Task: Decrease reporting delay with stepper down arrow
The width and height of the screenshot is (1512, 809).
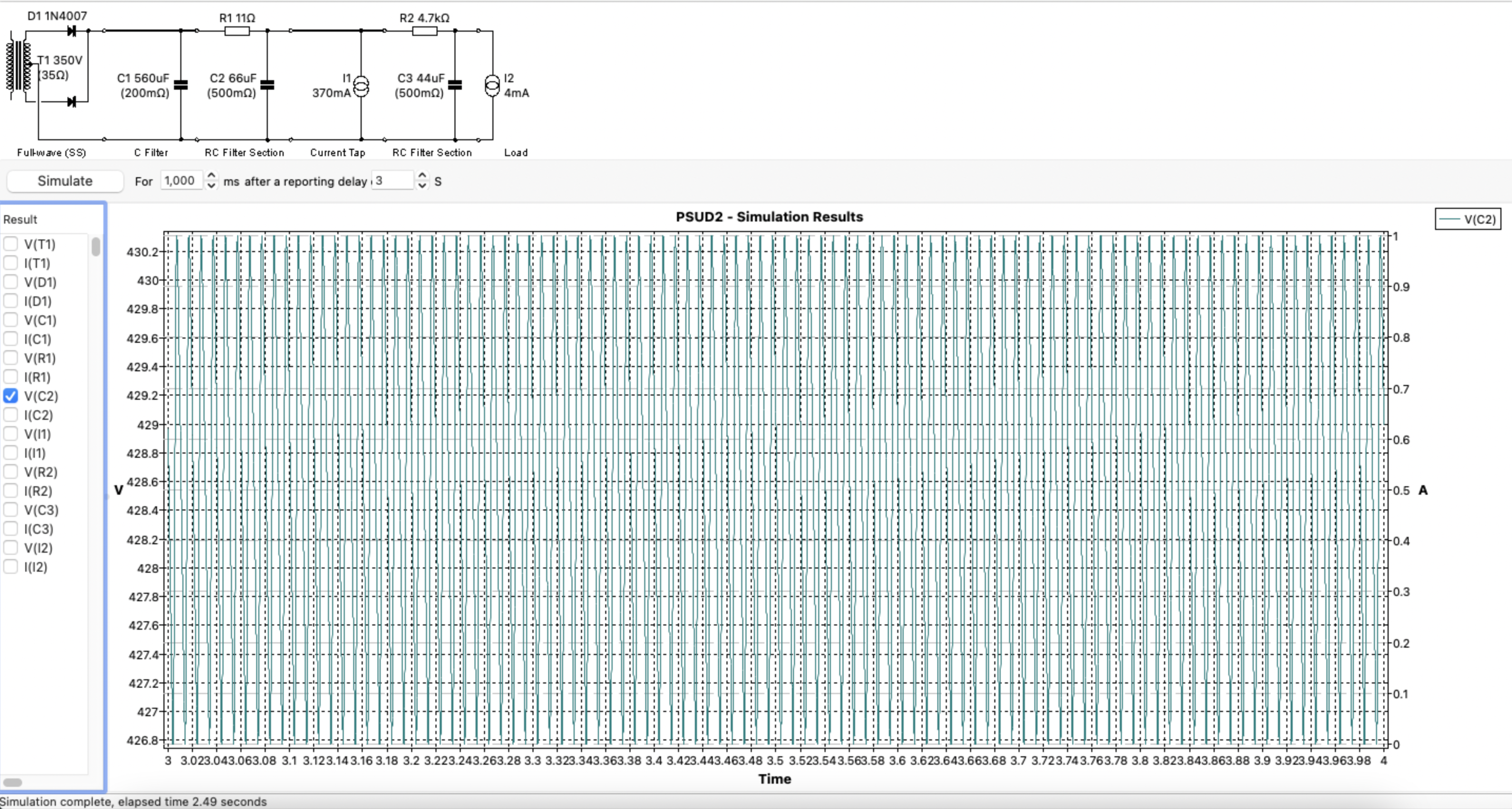Action: point(422,186)
